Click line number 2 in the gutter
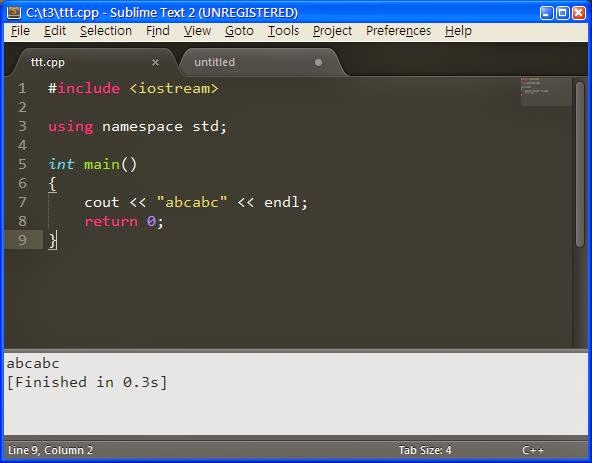Image resolution: width=592 pixels, height=463 pixels. click(x=22, y=107)
